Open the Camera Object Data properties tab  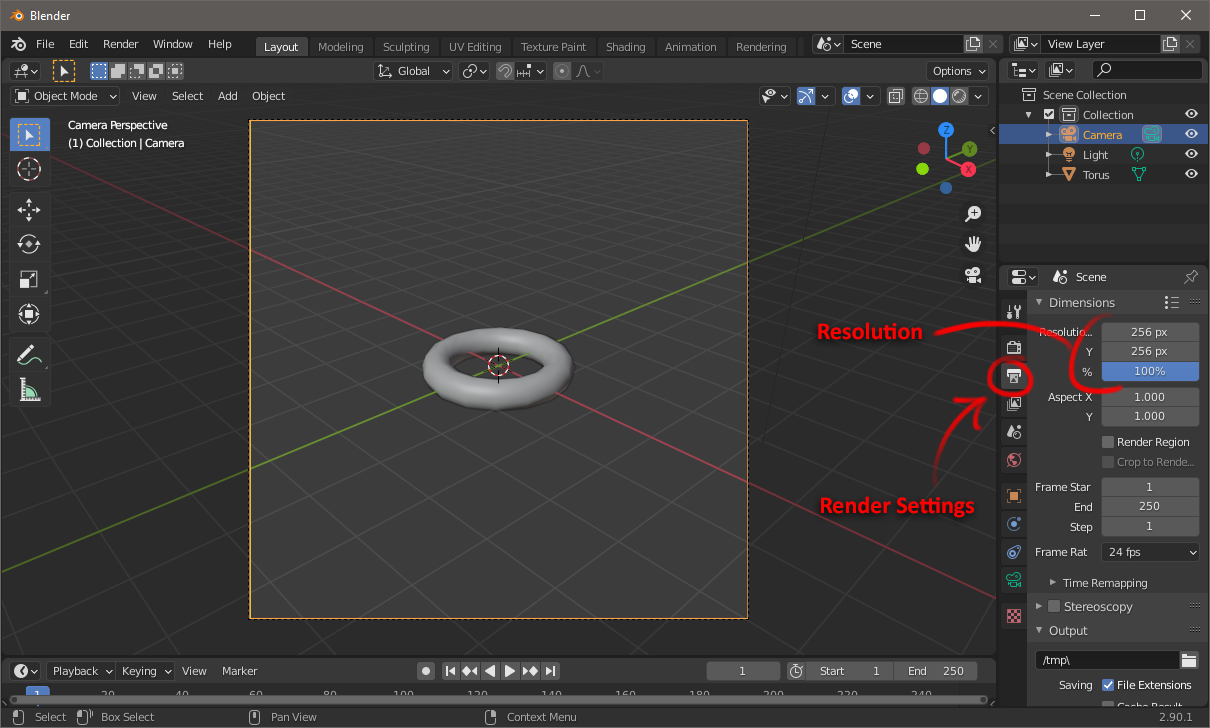pyautogui.click(x=1014, y=580)
